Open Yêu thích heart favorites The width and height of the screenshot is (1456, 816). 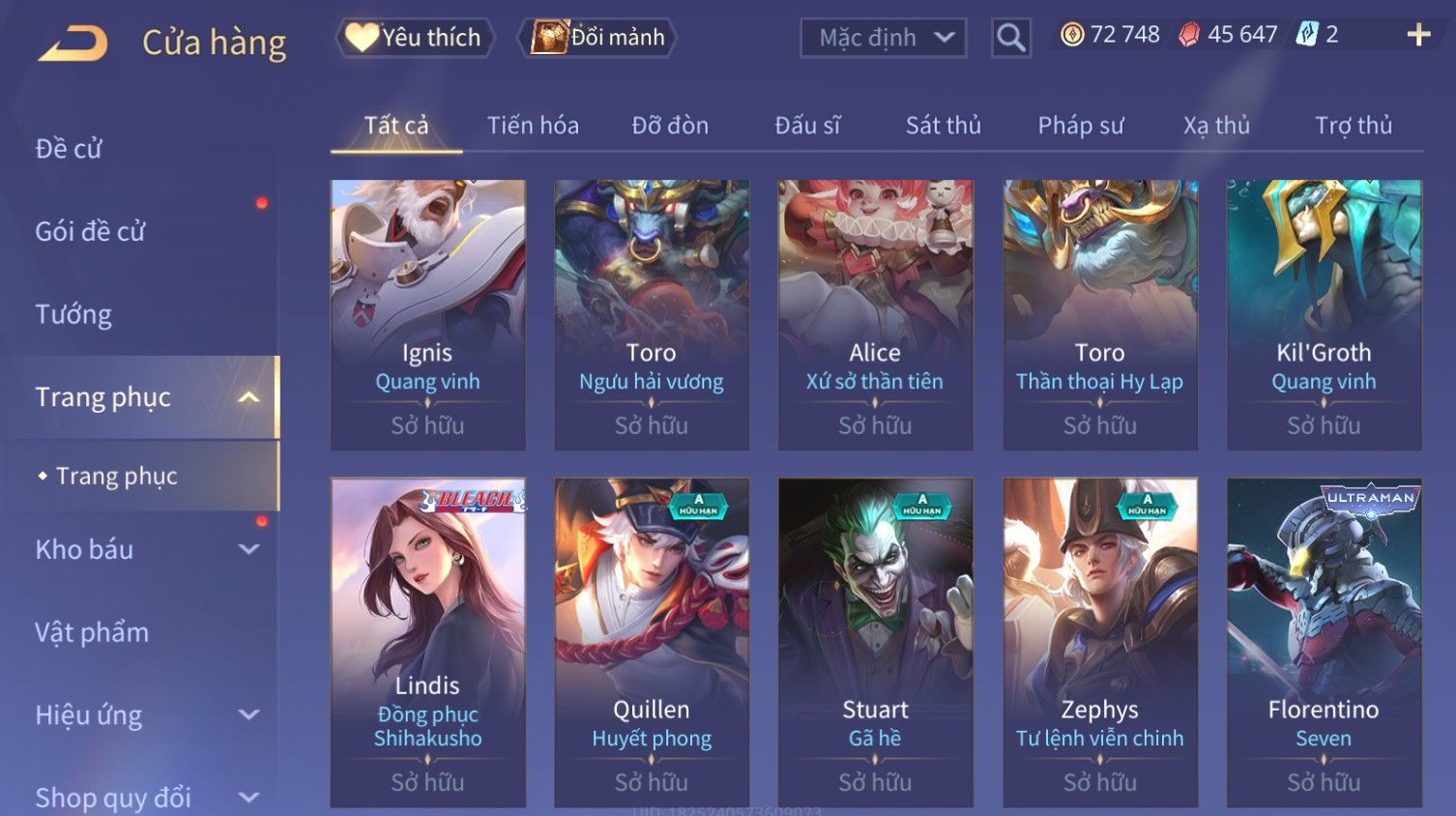pos(363,37)
